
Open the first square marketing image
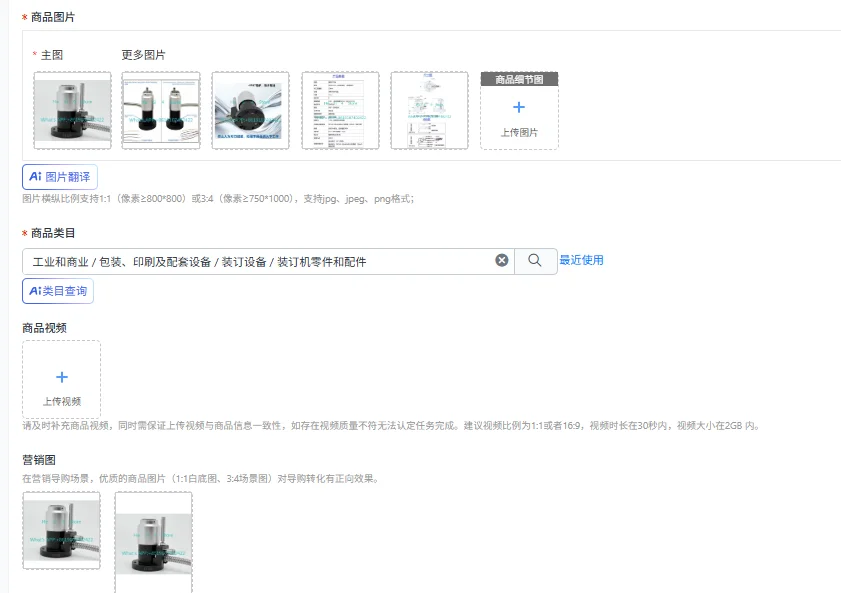[x=61, y=530]
